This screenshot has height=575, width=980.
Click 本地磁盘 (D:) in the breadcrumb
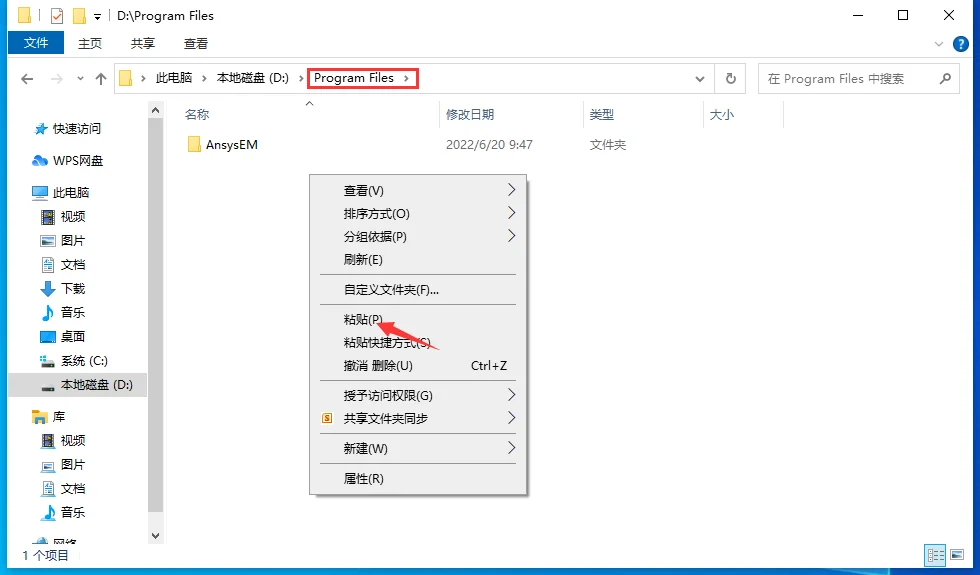[x=252, y=78]
